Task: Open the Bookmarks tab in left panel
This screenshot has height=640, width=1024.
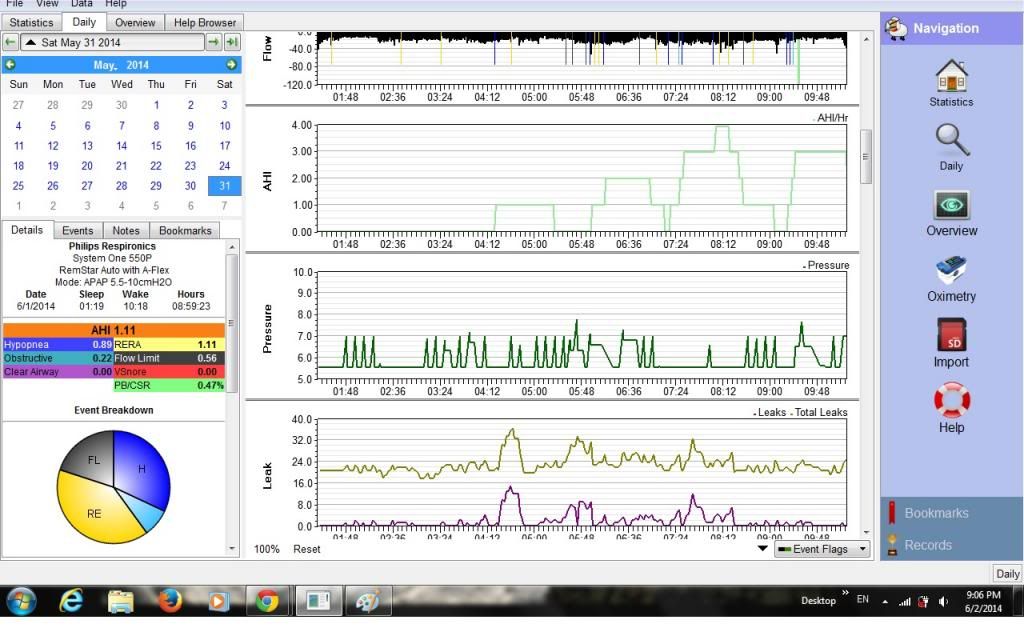Action: click(185, 231)
